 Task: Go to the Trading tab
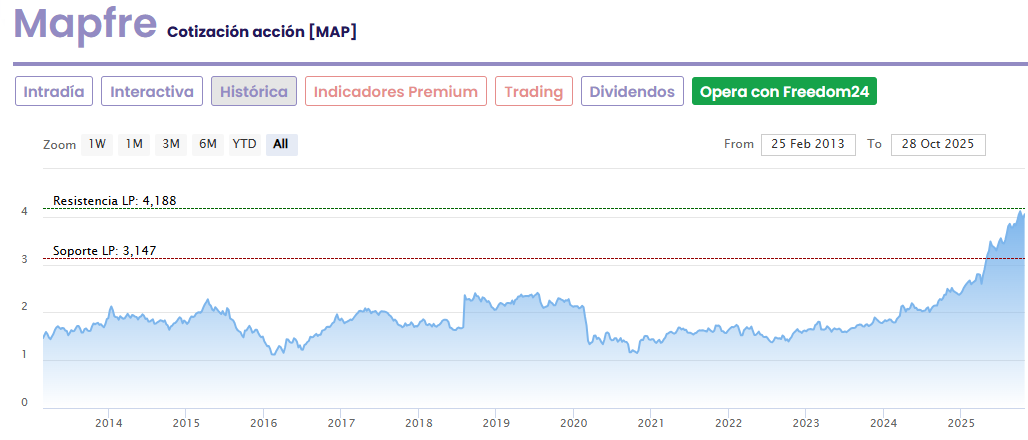click(x=534, y=92)
